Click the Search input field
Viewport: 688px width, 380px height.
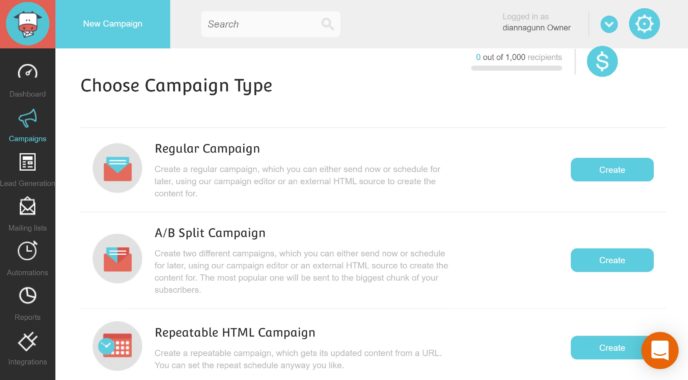point(270,24)
